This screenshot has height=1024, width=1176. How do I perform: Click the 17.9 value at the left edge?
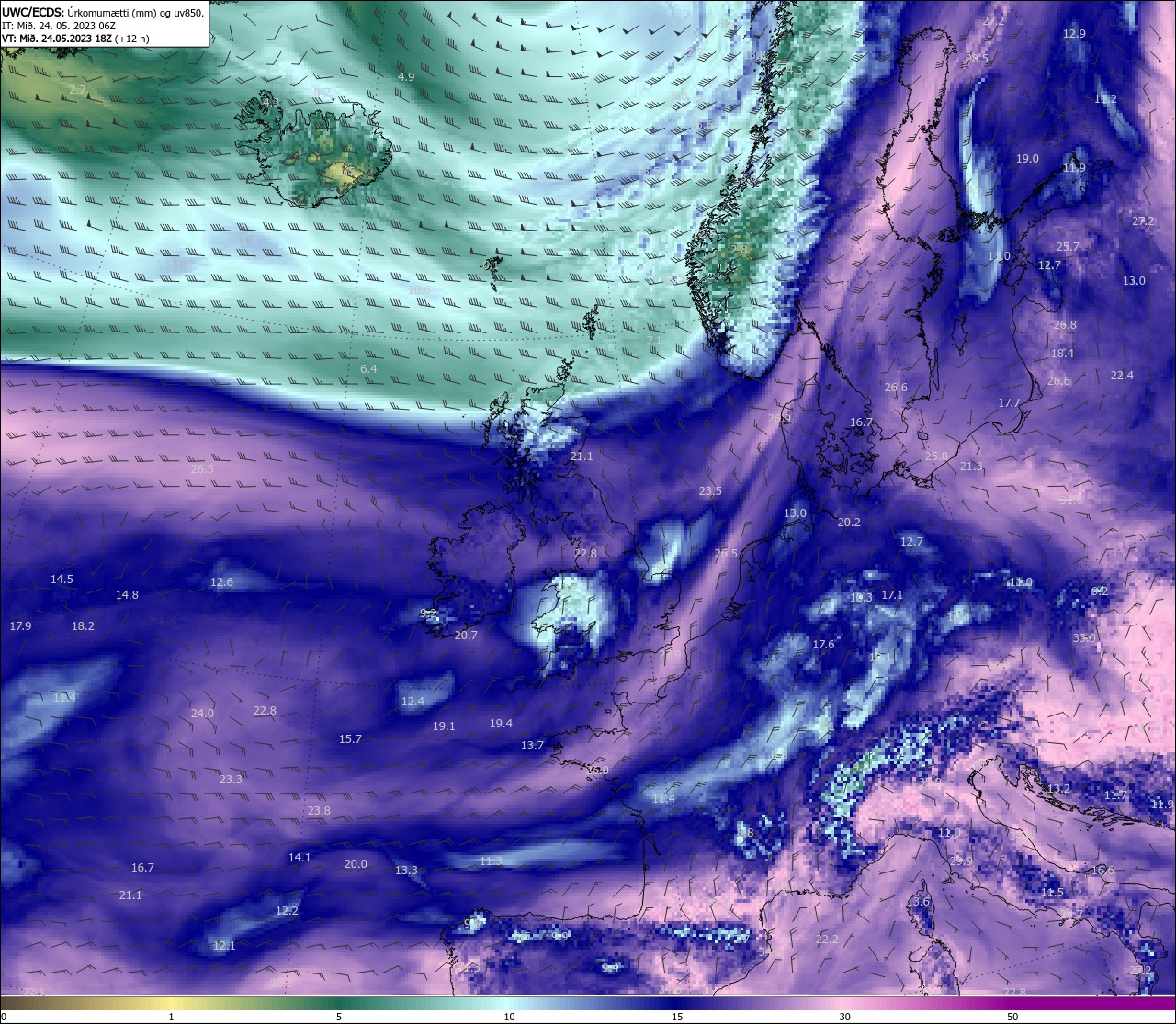pos(20,626)
